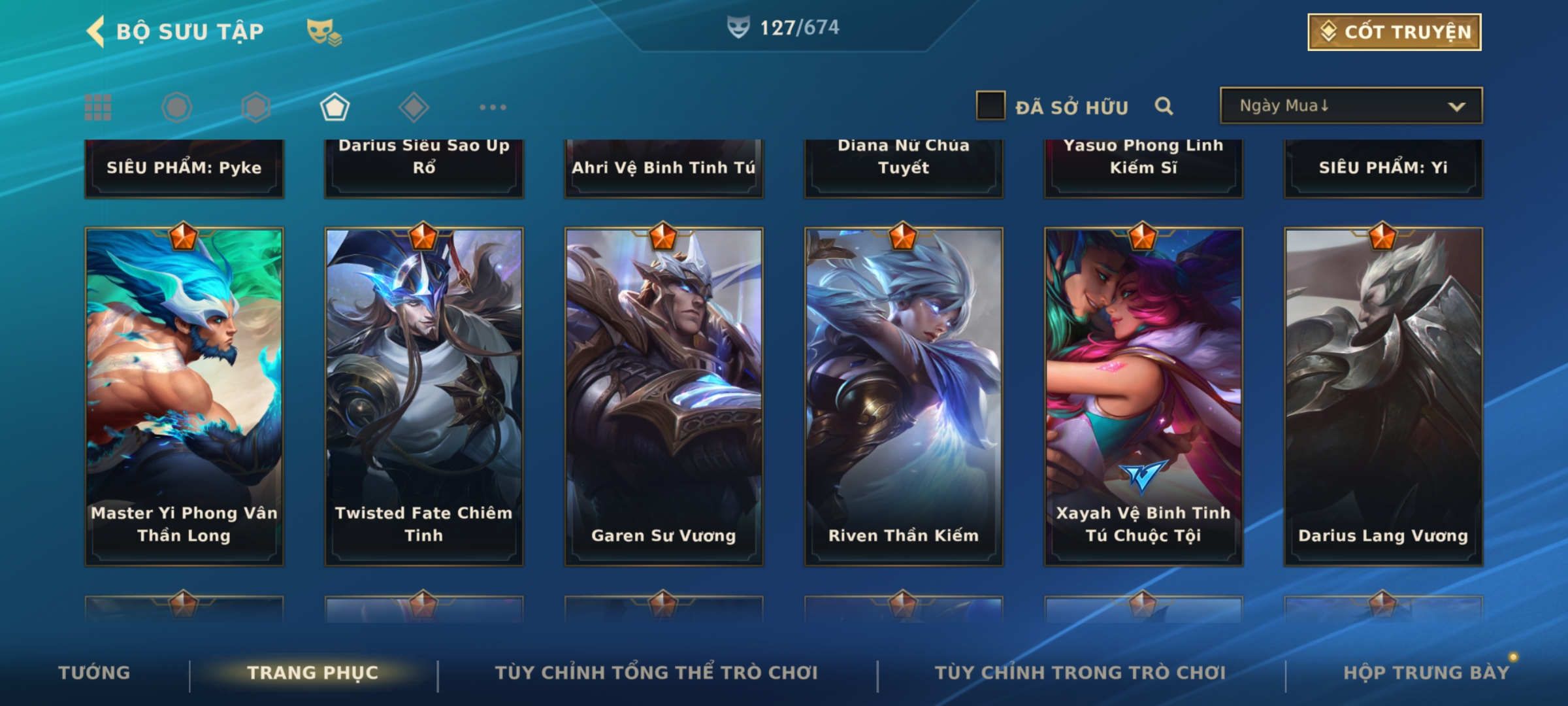This screenshot has width=1568, height=706.
Task: Select the diamond rarity filter icon
Action: point(414,107)
